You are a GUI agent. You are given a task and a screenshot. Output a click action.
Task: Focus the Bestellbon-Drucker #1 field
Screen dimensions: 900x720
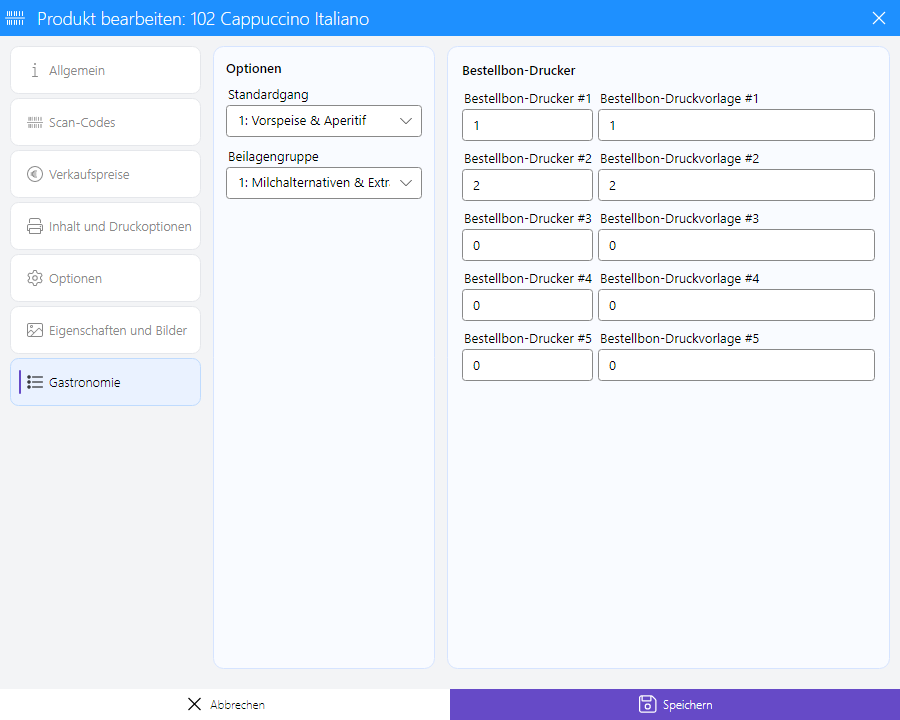(x=527, y=125)
